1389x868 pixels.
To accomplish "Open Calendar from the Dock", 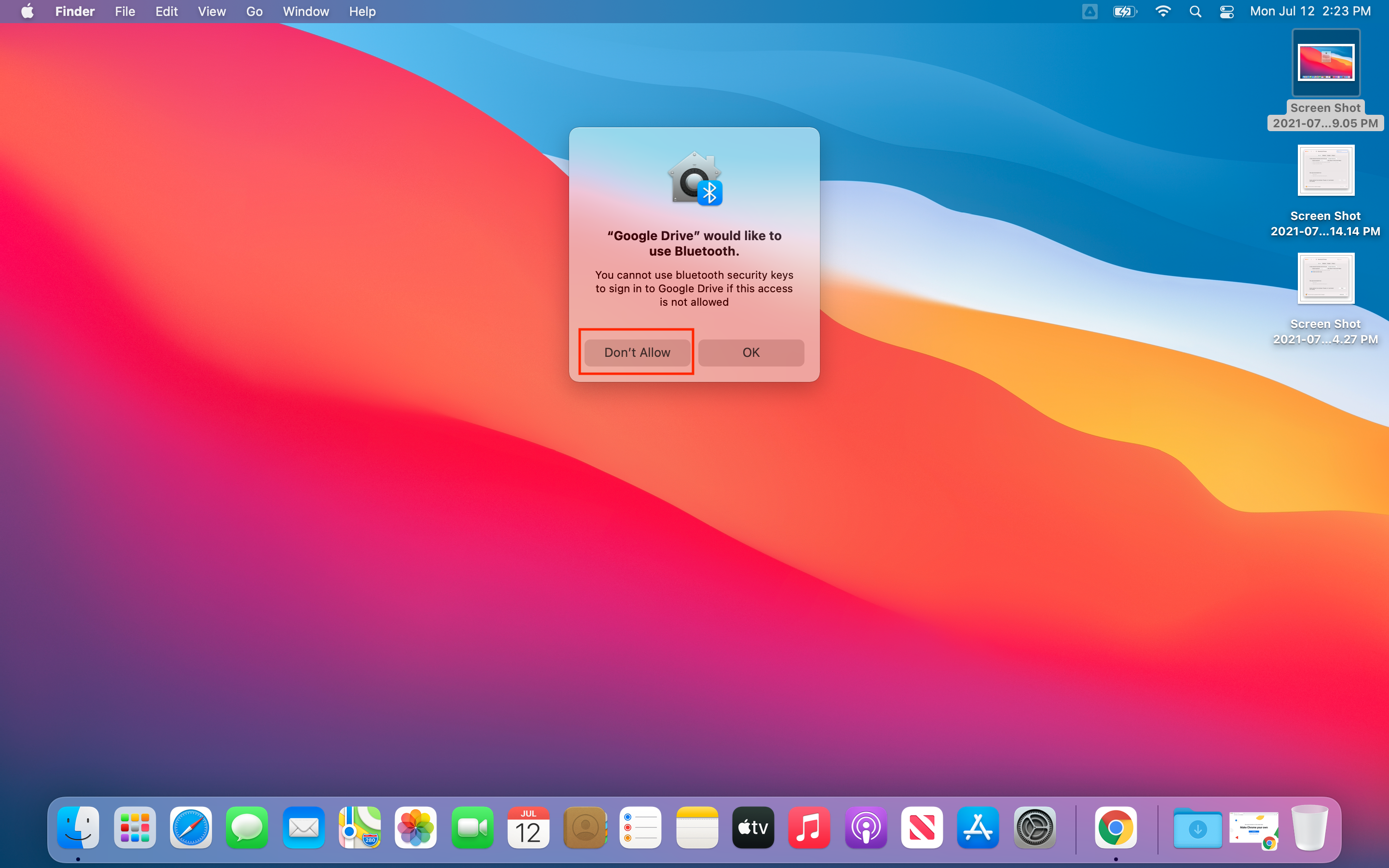I will pos(529,828).
